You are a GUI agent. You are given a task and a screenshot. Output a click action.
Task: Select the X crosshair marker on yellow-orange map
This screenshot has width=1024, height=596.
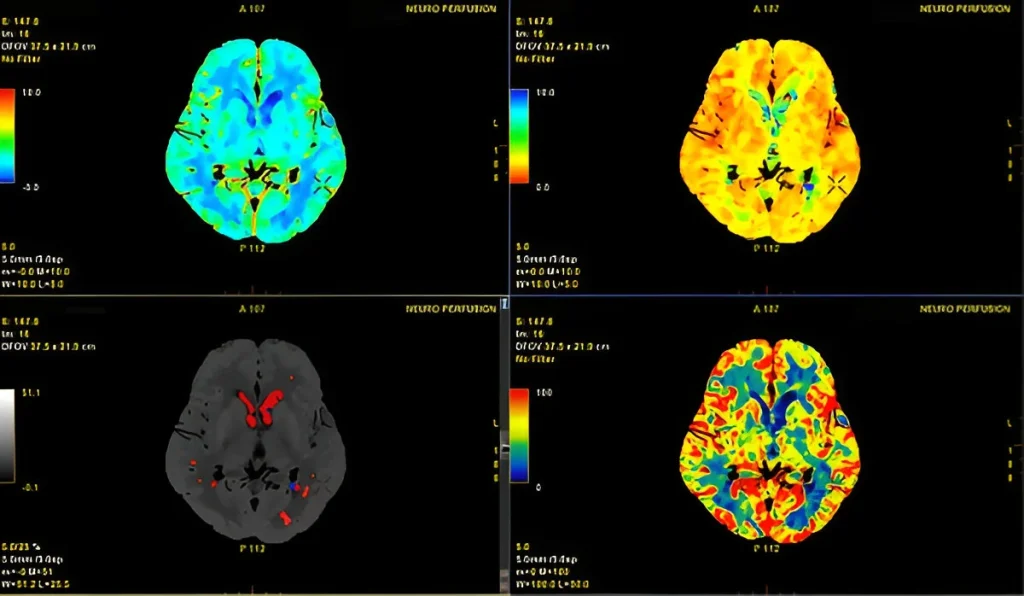click(836, 183)
